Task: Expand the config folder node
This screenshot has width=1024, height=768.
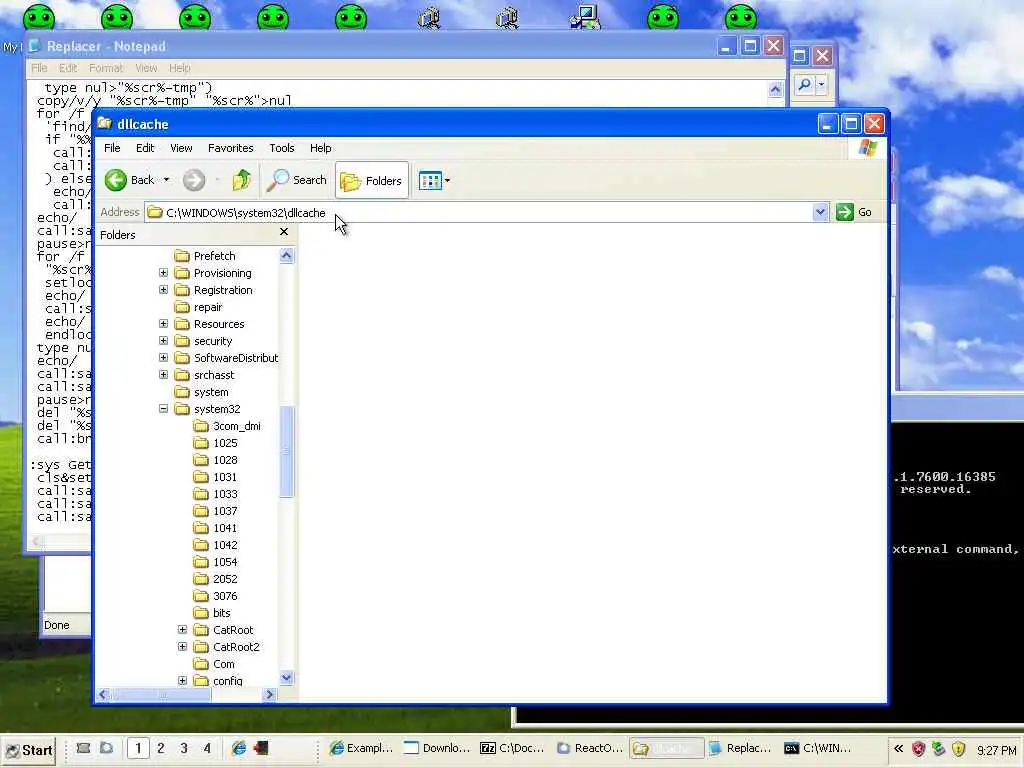Action: click(182, 680)
